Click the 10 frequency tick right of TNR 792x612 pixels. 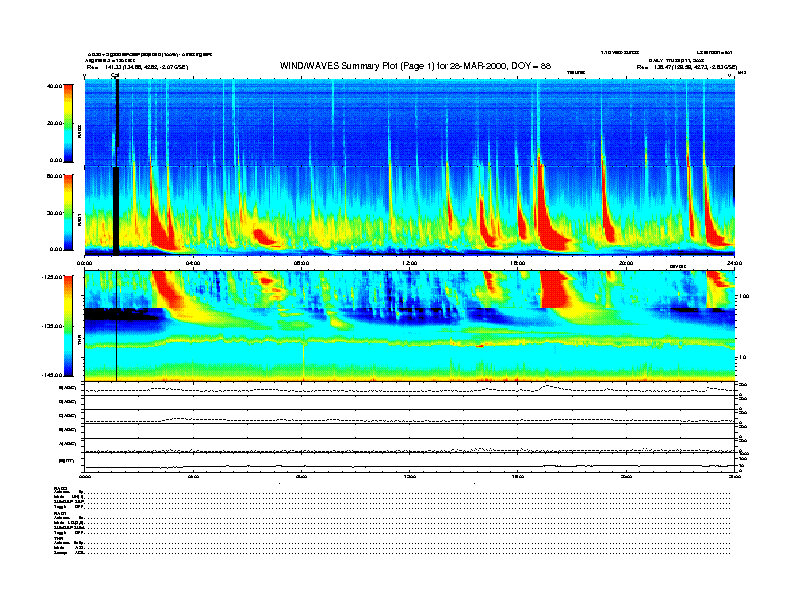[743, 357]
